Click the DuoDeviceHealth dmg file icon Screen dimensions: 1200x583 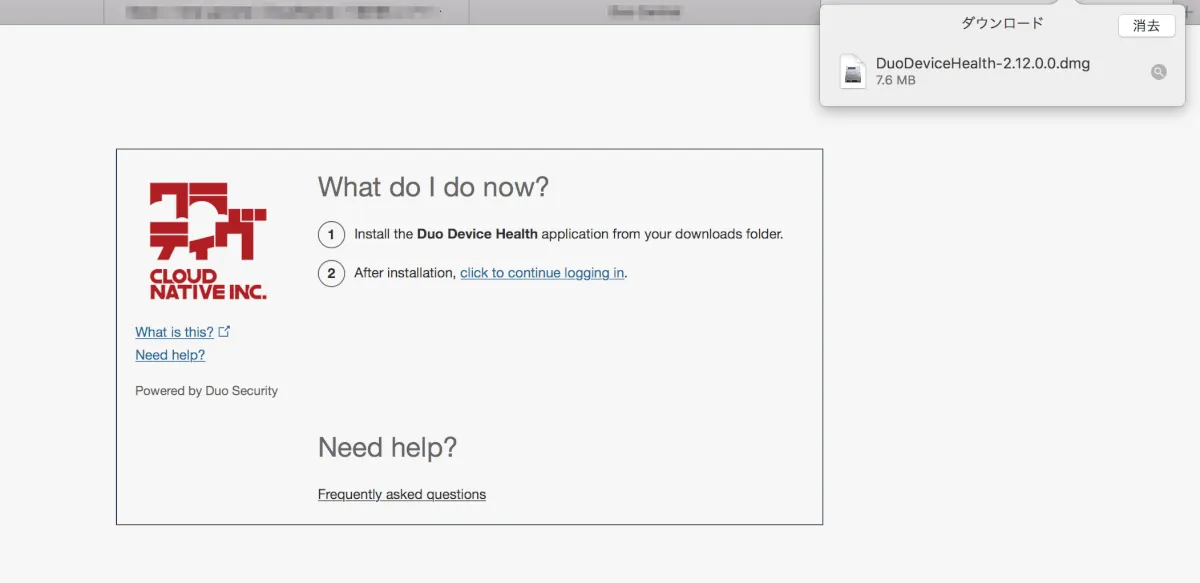click(853, 72)
